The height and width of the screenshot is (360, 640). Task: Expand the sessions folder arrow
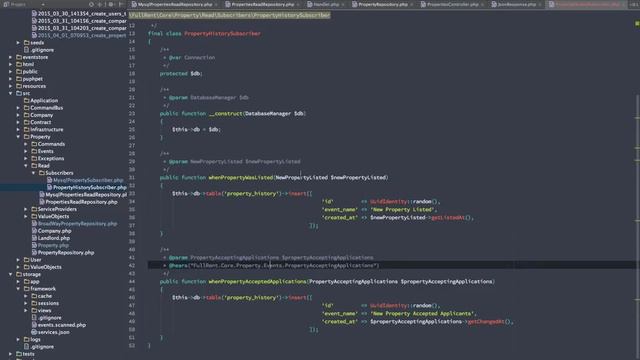tap(26, 303)
